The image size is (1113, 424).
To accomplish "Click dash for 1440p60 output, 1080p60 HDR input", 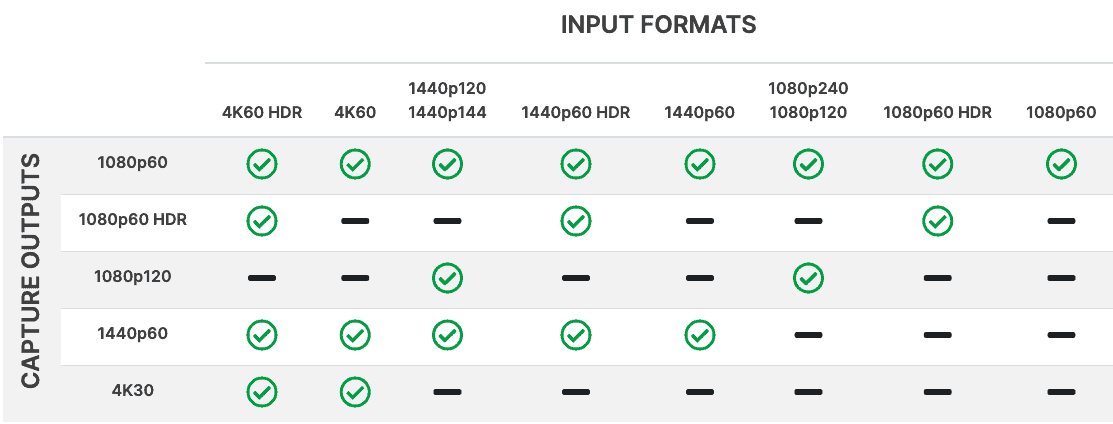I will pos(937,335).
